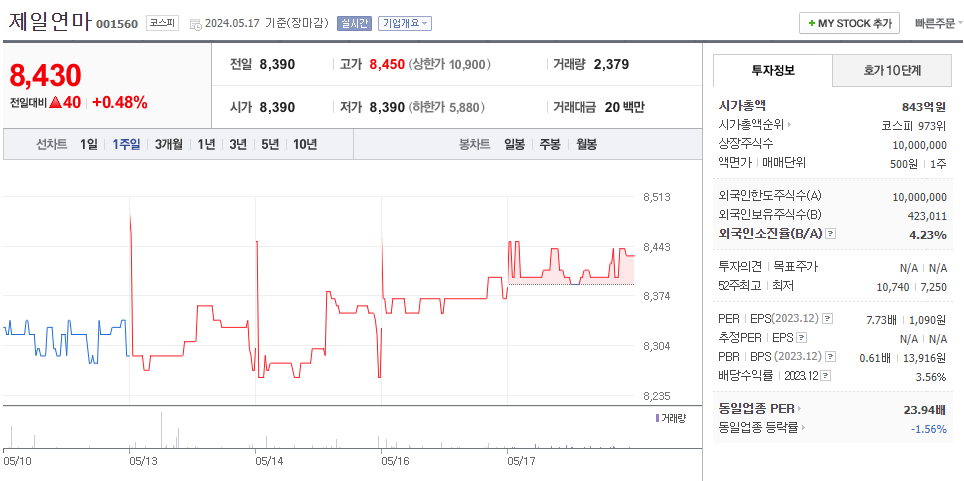This screenshot has width=964, height=481.
Task: Click the current price 8,430
Action: (45, 76)
